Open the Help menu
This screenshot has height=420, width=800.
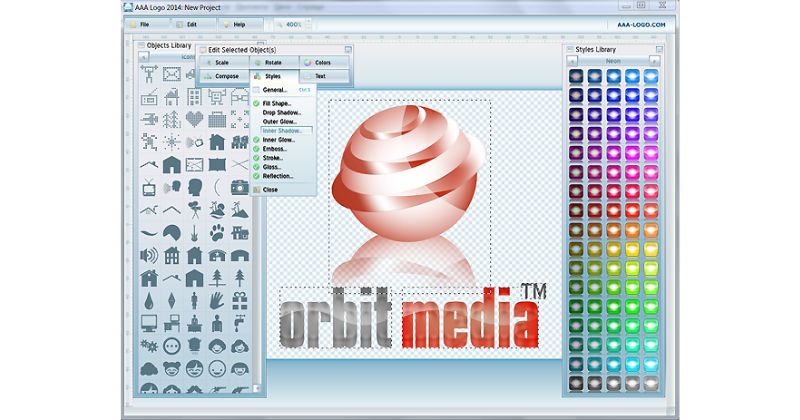pyautogui.click(x=239, y=24)
